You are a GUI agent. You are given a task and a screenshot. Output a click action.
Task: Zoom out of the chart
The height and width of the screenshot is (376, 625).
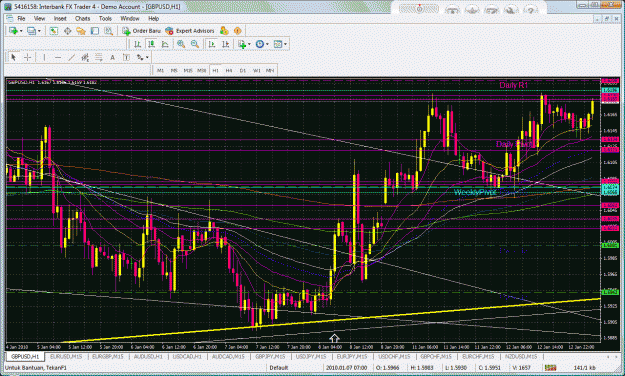[x=195, y=44]
